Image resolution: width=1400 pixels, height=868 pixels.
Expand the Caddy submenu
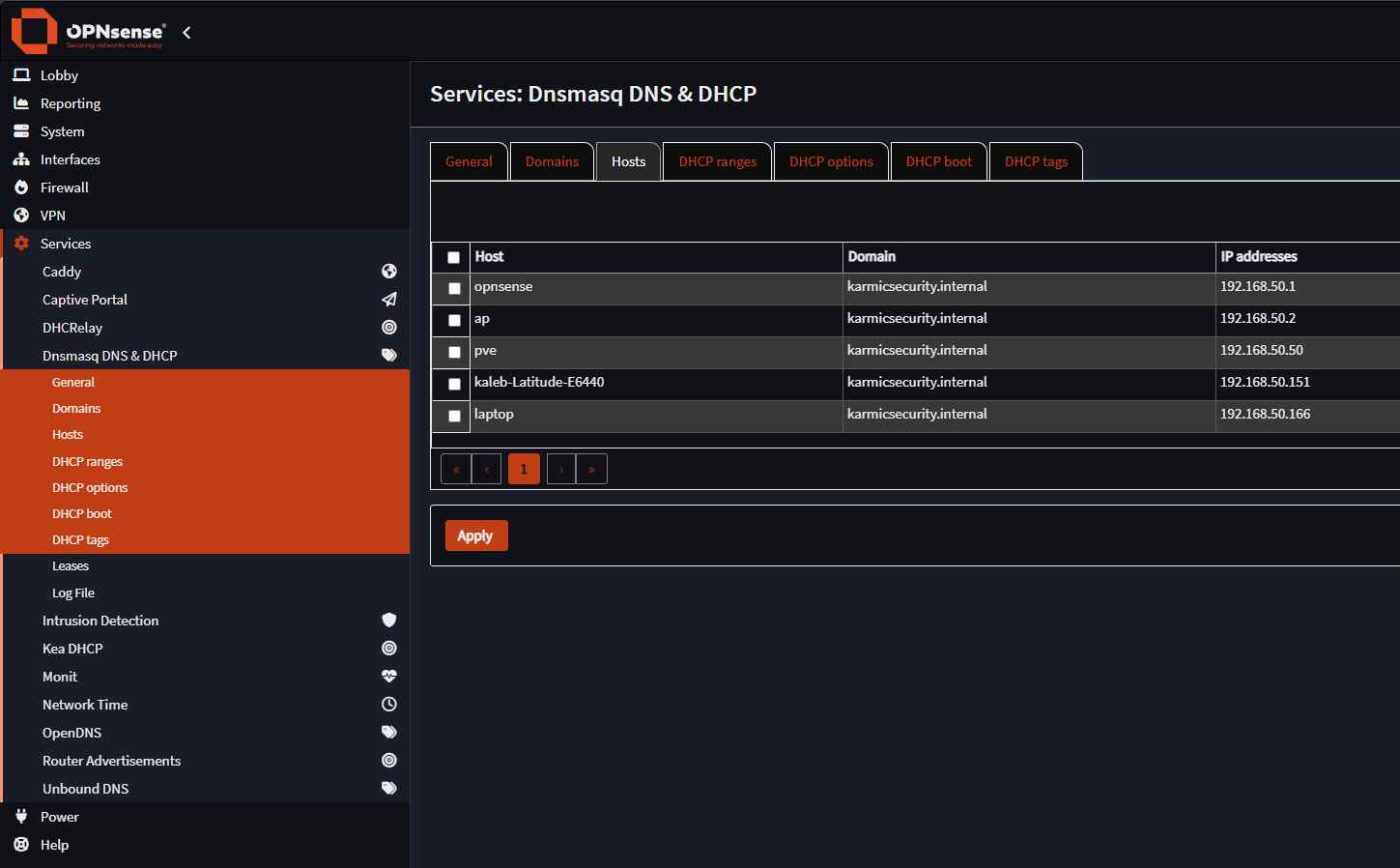206,272
